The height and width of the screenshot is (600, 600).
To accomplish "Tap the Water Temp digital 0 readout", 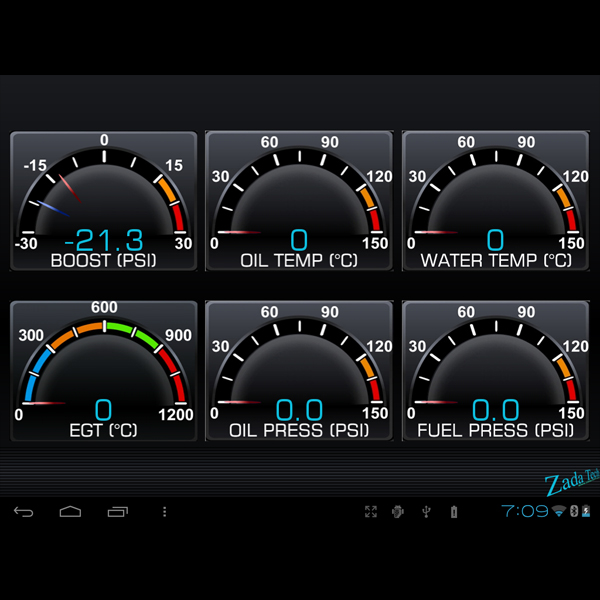I will click(x=495, y=240).
